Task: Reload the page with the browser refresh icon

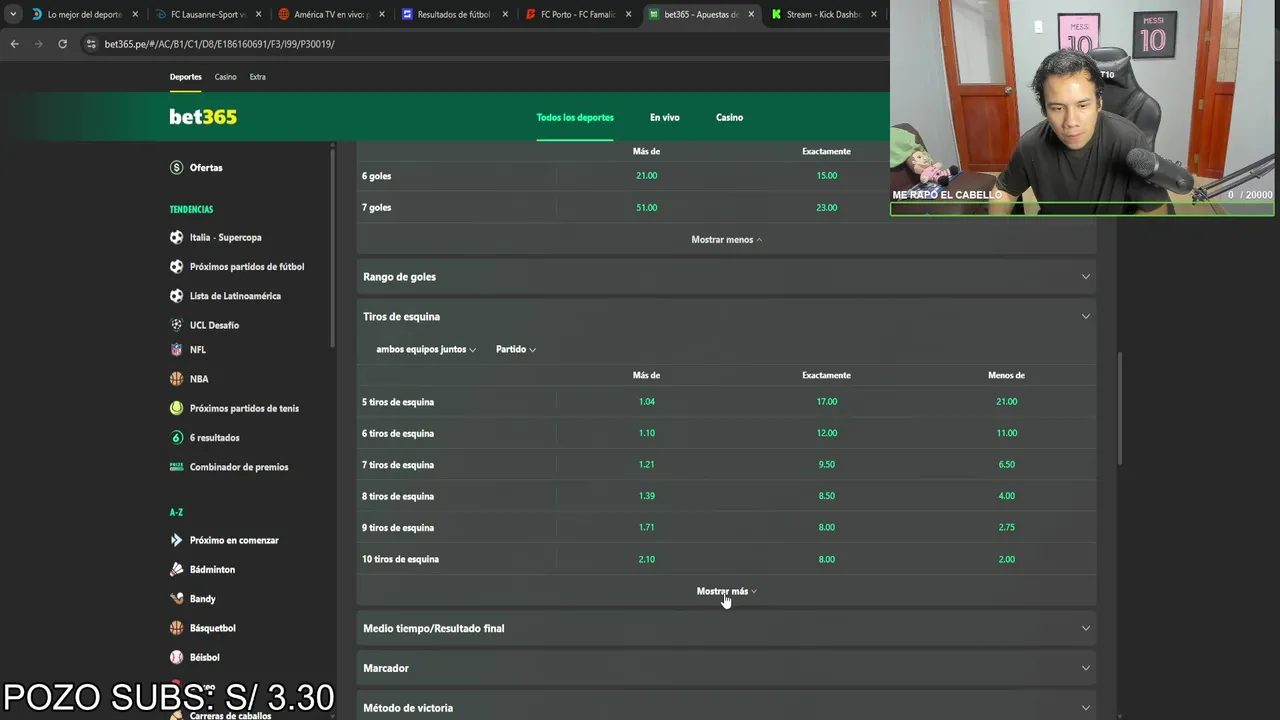Action: 62,44
